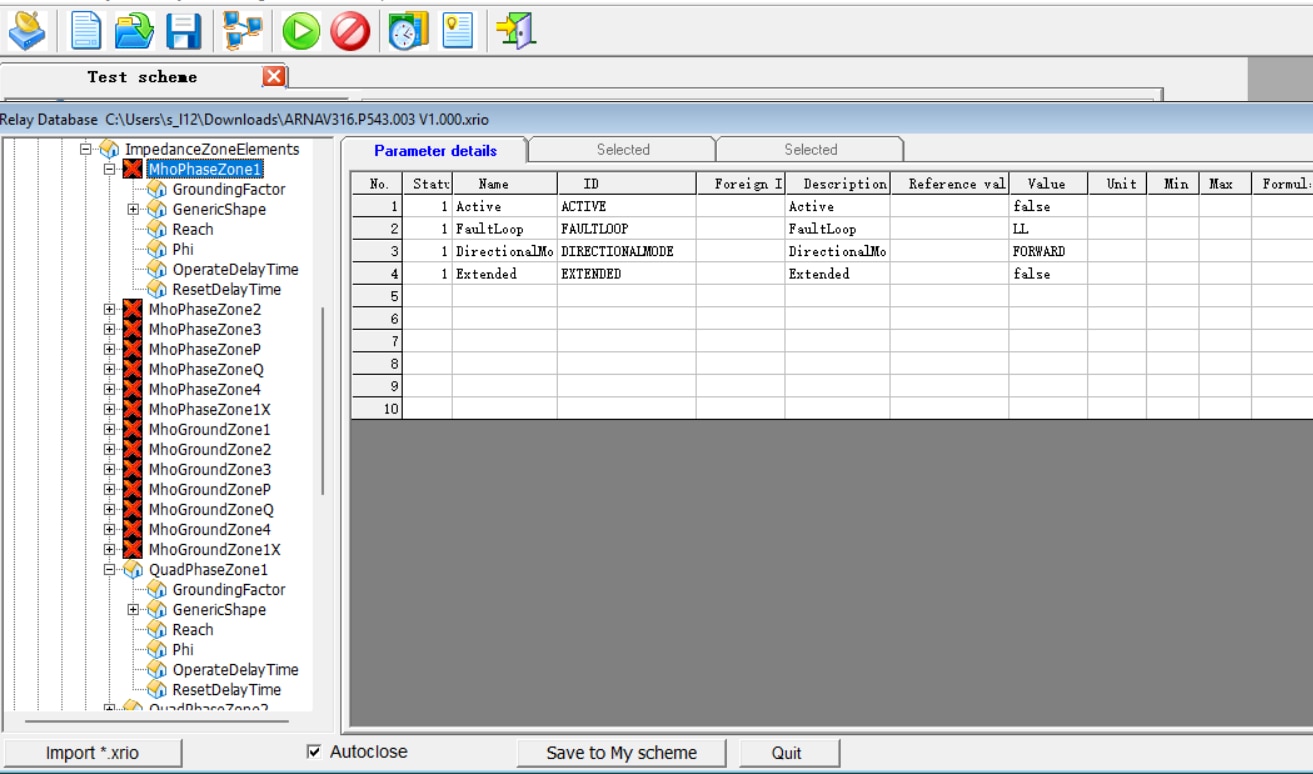Select OperateDelayTime under MhoPhaseZone1

pyautogui.click(x=235, y=269)
